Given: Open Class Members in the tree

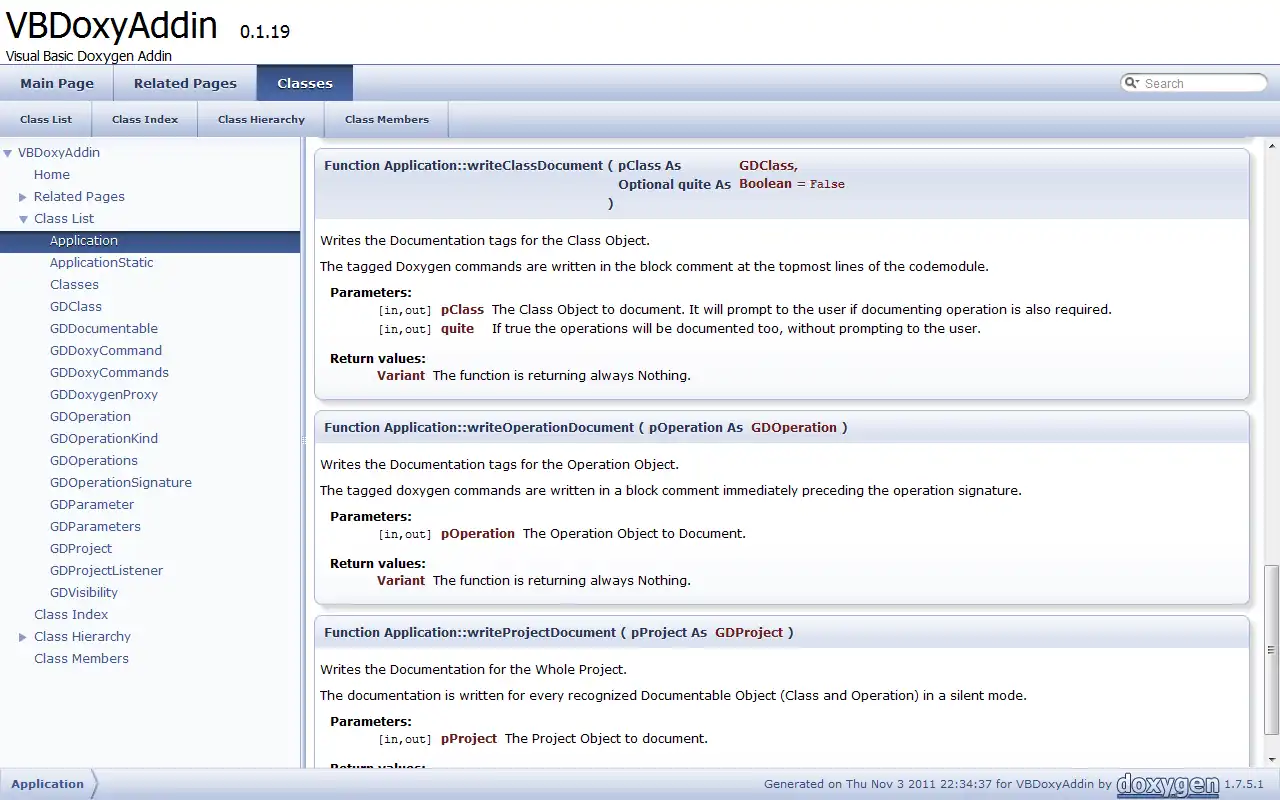Looking at the screenshot, I should (81, 659).
